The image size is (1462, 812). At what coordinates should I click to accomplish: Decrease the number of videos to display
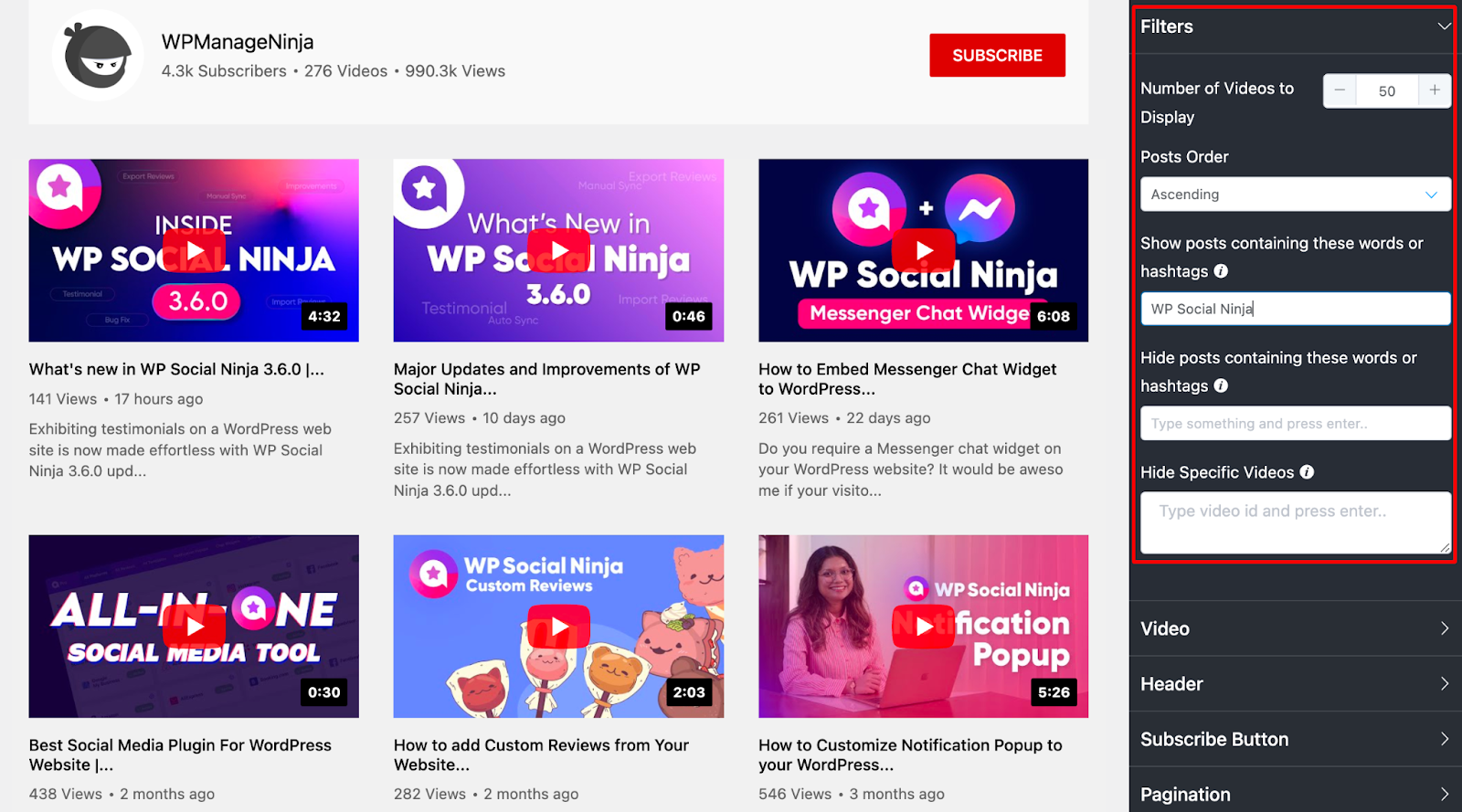pyautogui.click(x=1340, y=90)
